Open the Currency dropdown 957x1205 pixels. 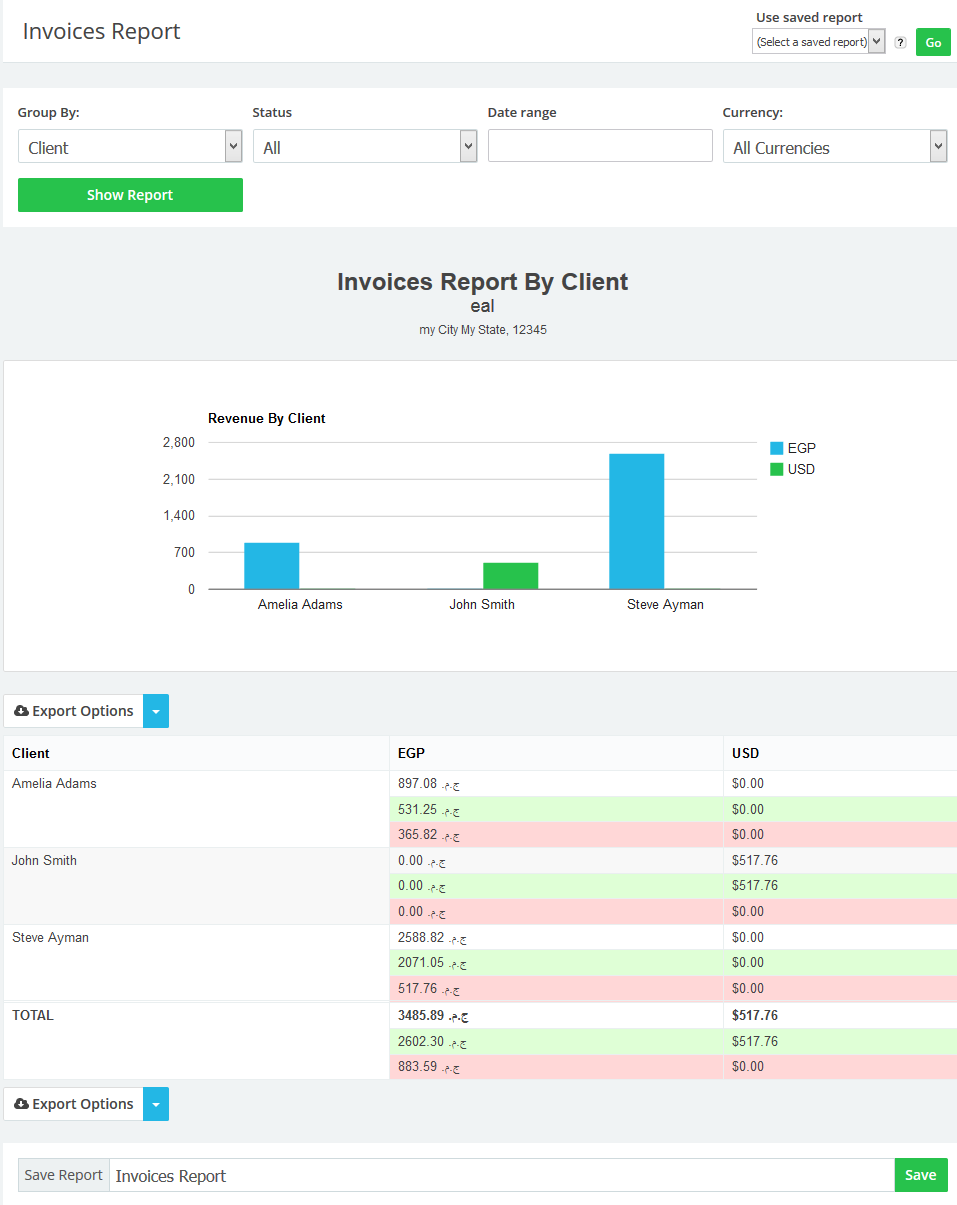[x=835, y=147]
